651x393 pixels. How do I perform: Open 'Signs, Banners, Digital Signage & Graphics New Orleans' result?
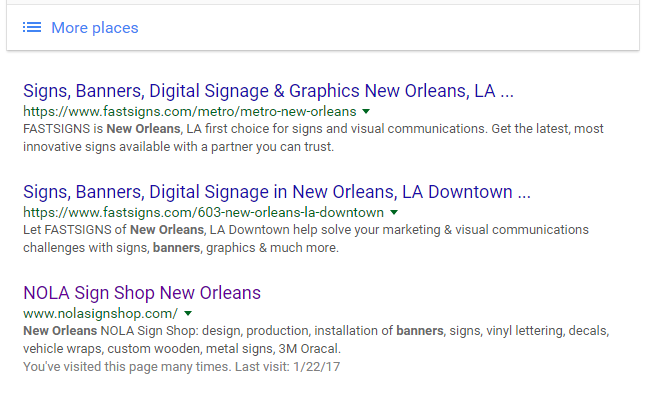pos(268,91)
